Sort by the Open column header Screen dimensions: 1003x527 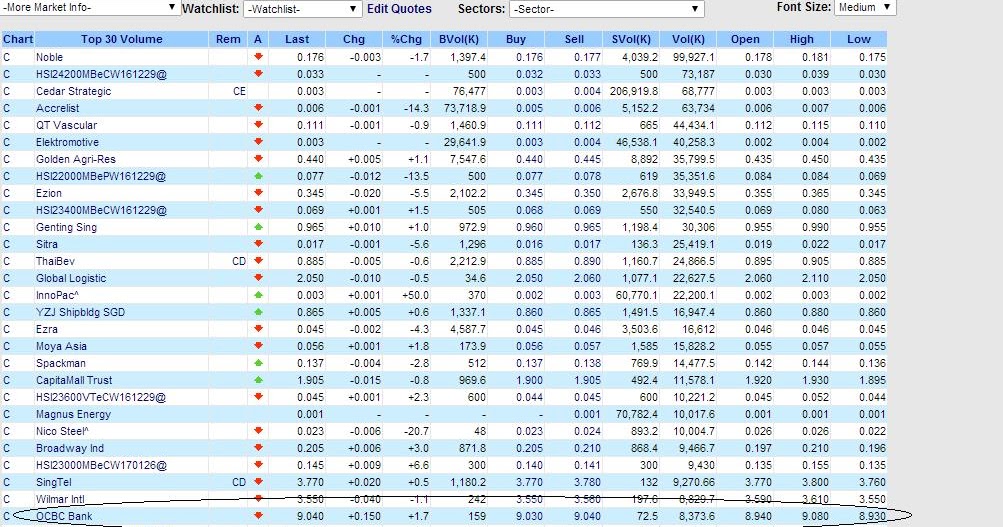tap(745, 39)
